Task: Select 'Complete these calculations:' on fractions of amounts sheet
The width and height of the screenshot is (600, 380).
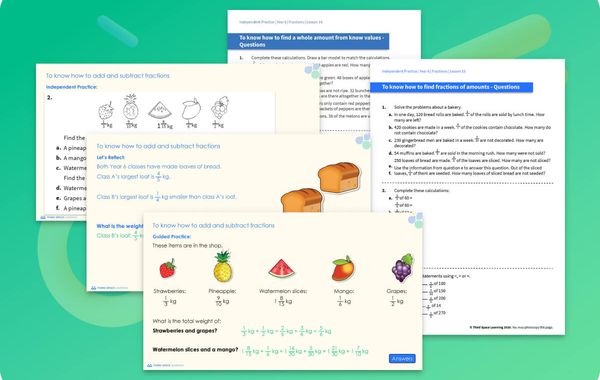Action: [422, 190]
